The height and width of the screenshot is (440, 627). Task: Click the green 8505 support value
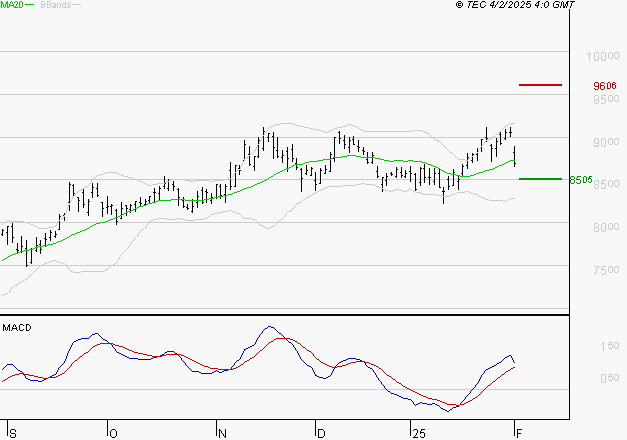pos(581,180)
